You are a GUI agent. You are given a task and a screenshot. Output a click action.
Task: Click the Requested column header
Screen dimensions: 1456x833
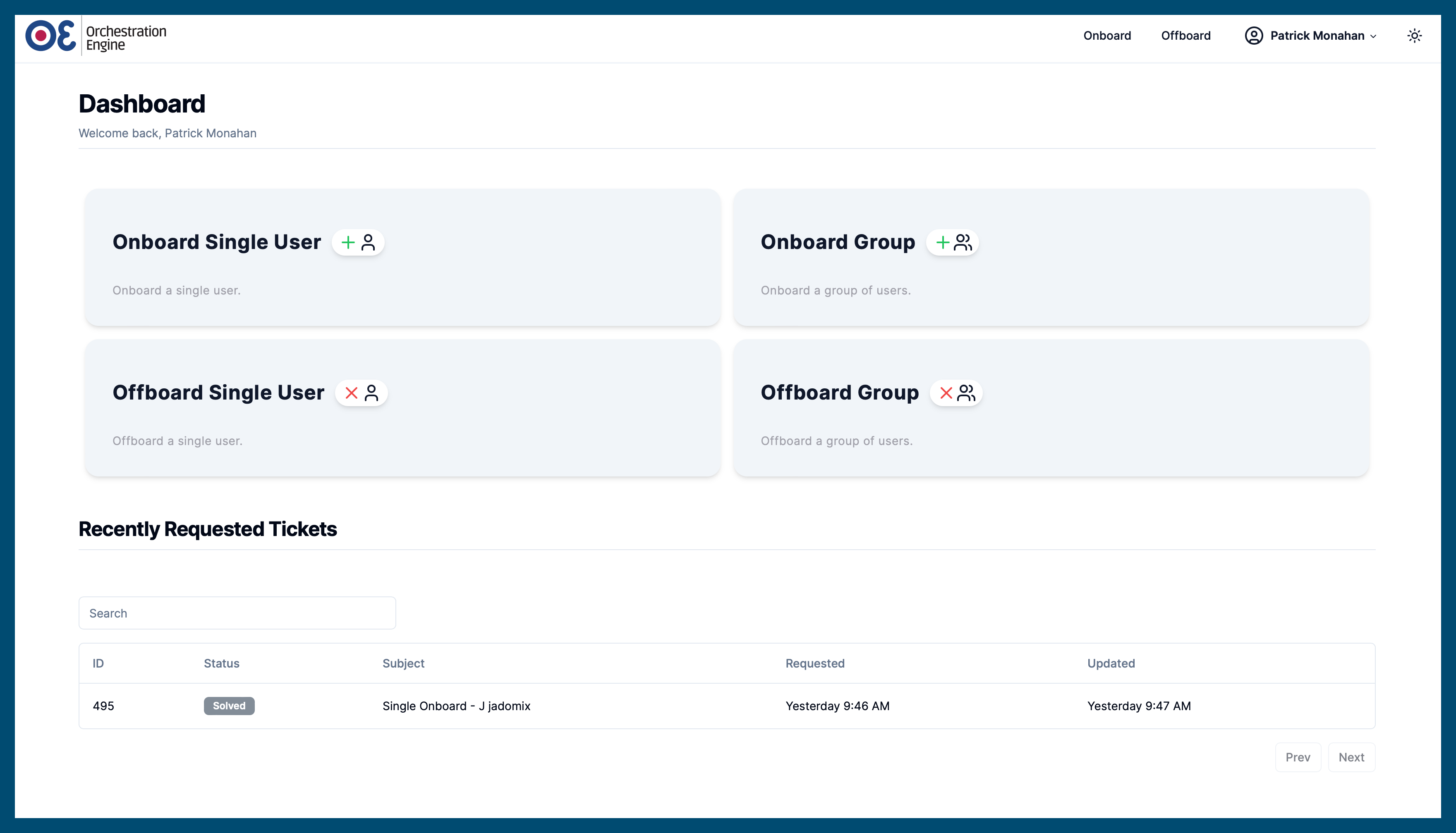(815, 663)
